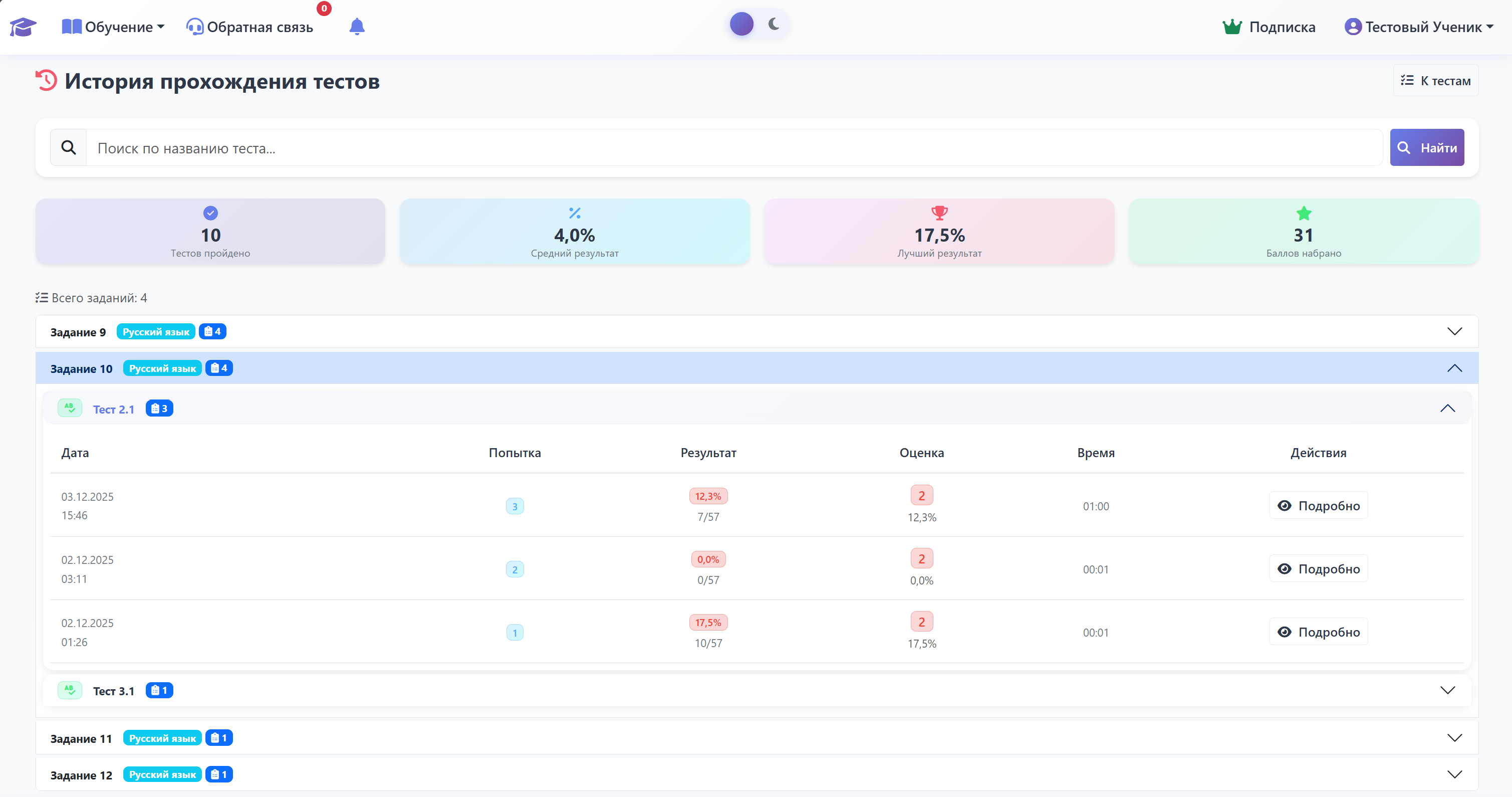The width and height of the screenshot is (1512, 797).
Task: Open the Подписка page
Action: 1269,27
